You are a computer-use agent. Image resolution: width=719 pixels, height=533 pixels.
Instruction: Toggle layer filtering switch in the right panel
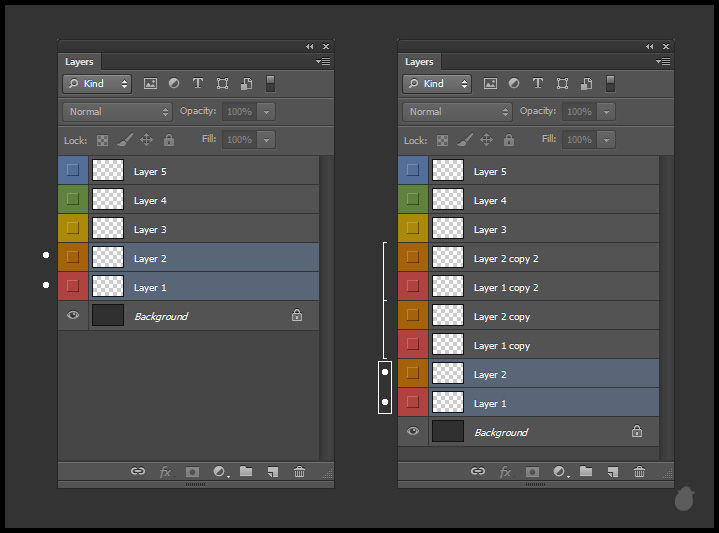(x=610, y=84)
